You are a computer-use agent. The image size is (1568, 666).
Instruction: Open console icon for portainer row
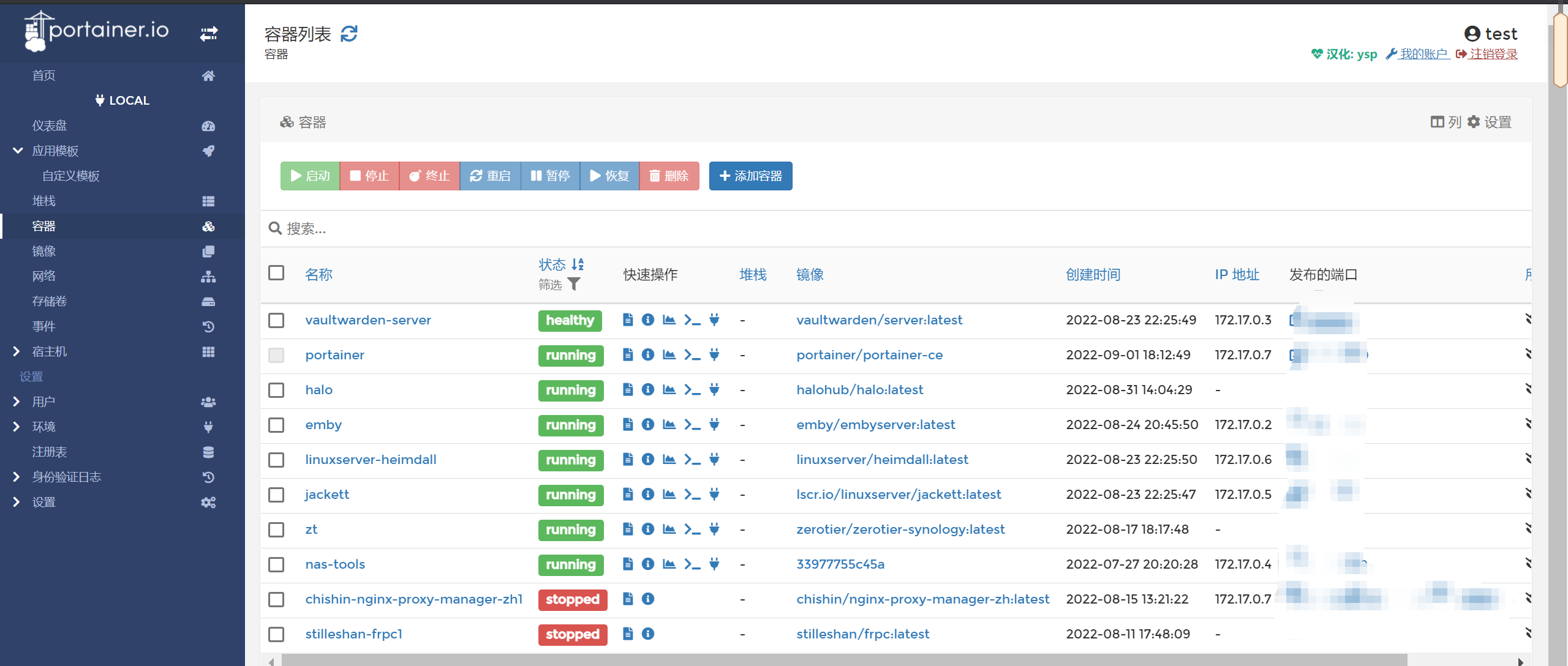(692, 354)
